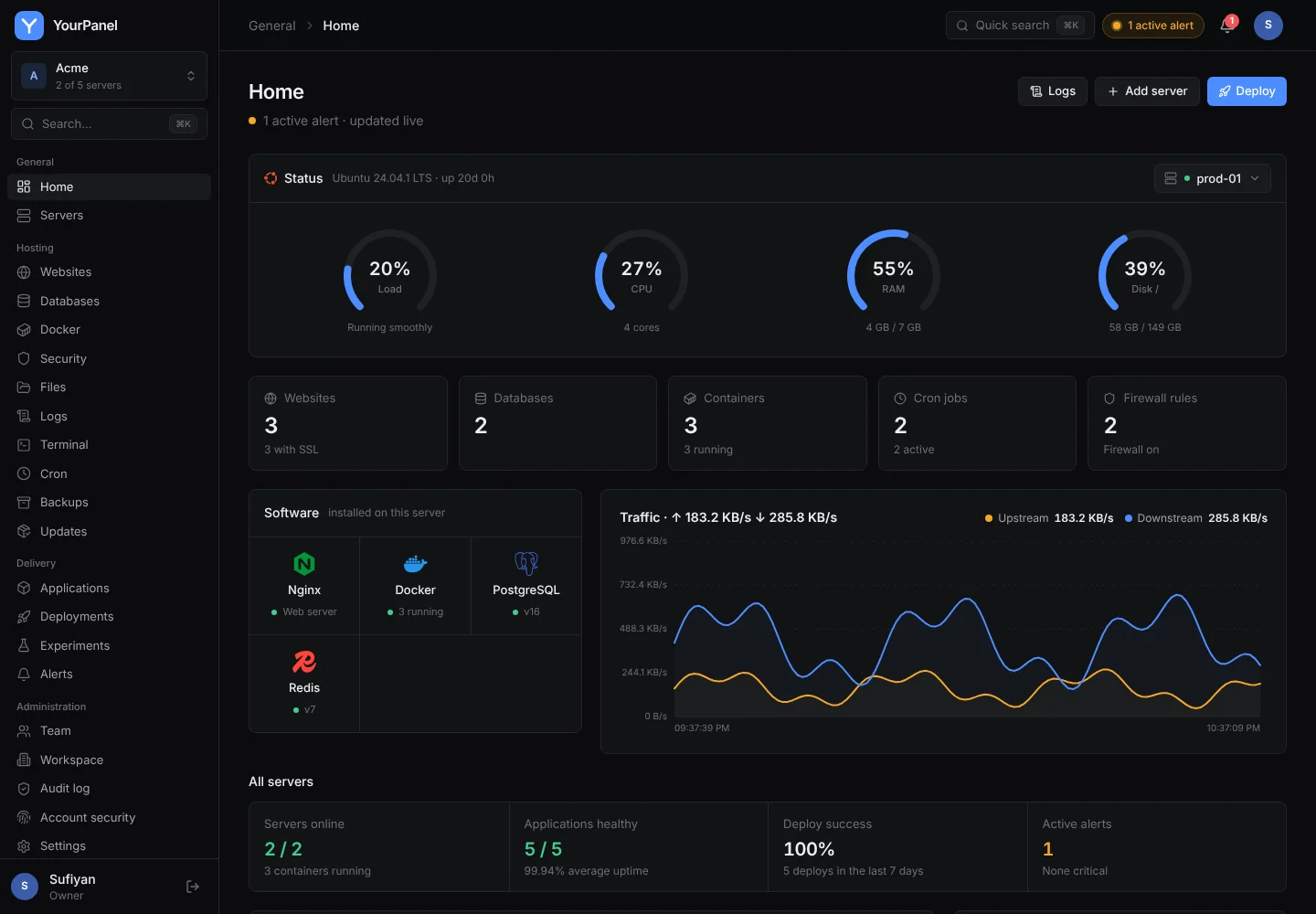Click the Home sidebar grid icon
1316x914 pixels.
24,186
